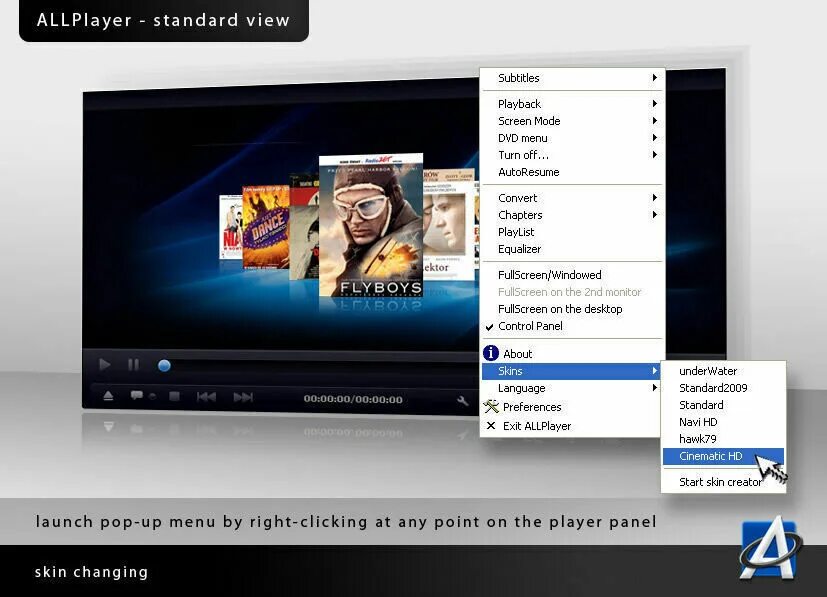The height and width of the screenshot is (597, 827).
Task: Click the Stop button in player
Action: [x=175, y=396]
